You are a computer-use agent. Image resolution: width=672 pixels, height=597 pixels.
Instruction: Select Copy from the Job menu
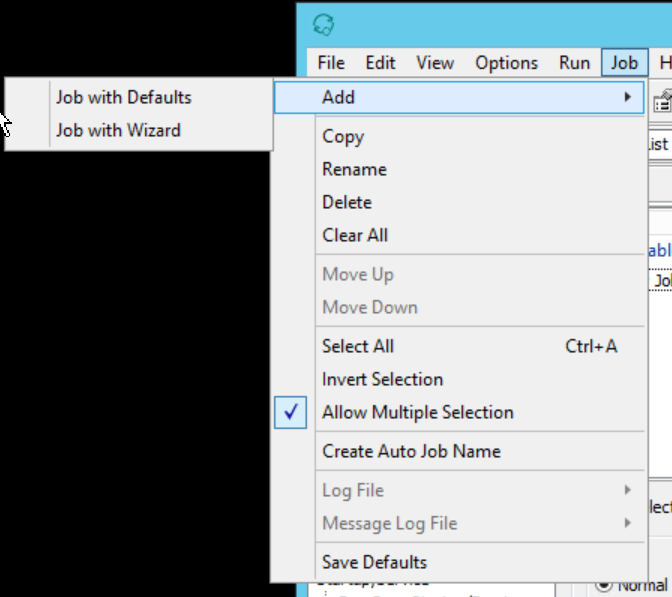[343, 137]
